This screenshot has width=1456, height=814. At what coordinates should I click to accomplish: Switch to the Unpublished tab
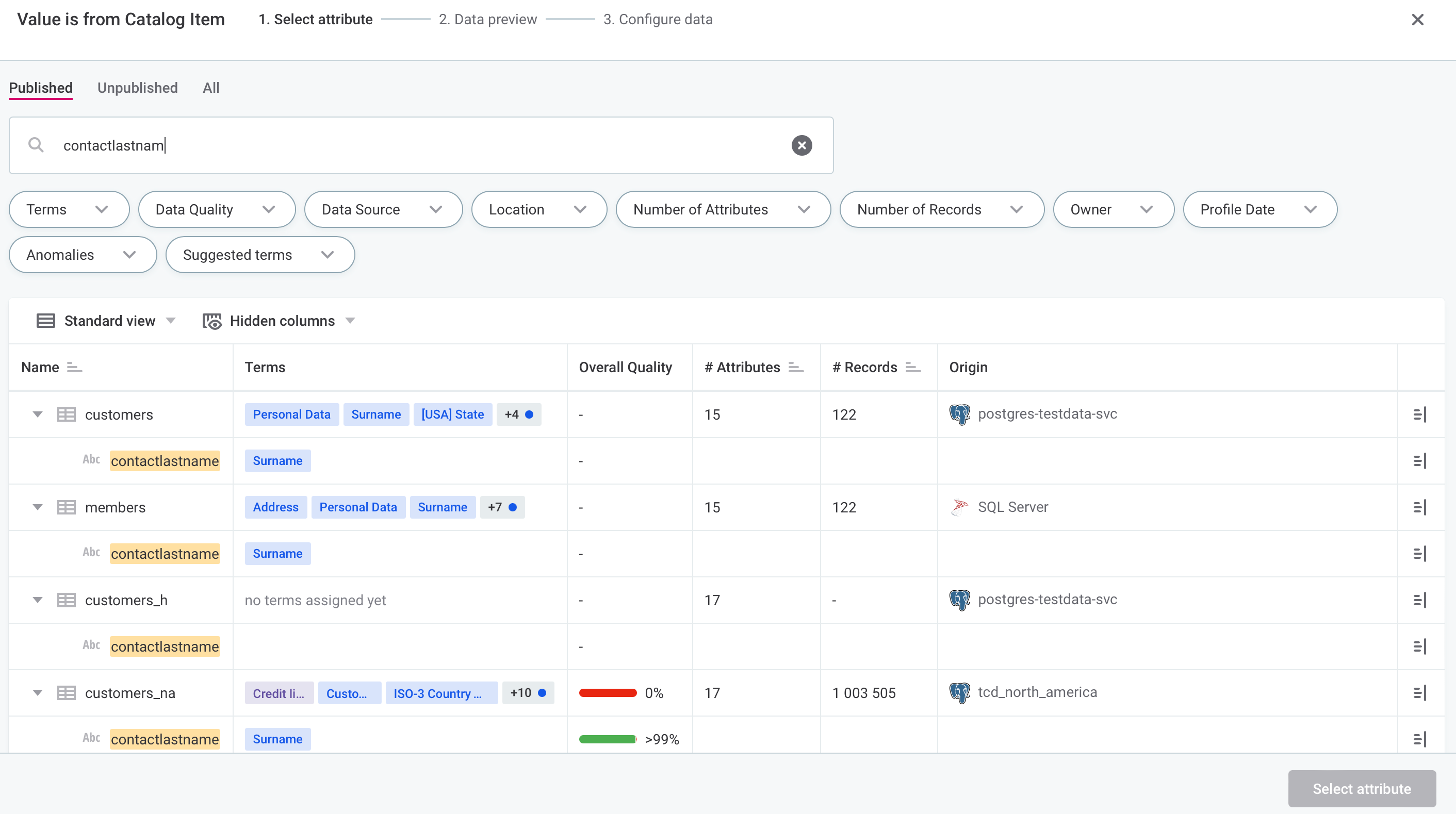[136, 88]
